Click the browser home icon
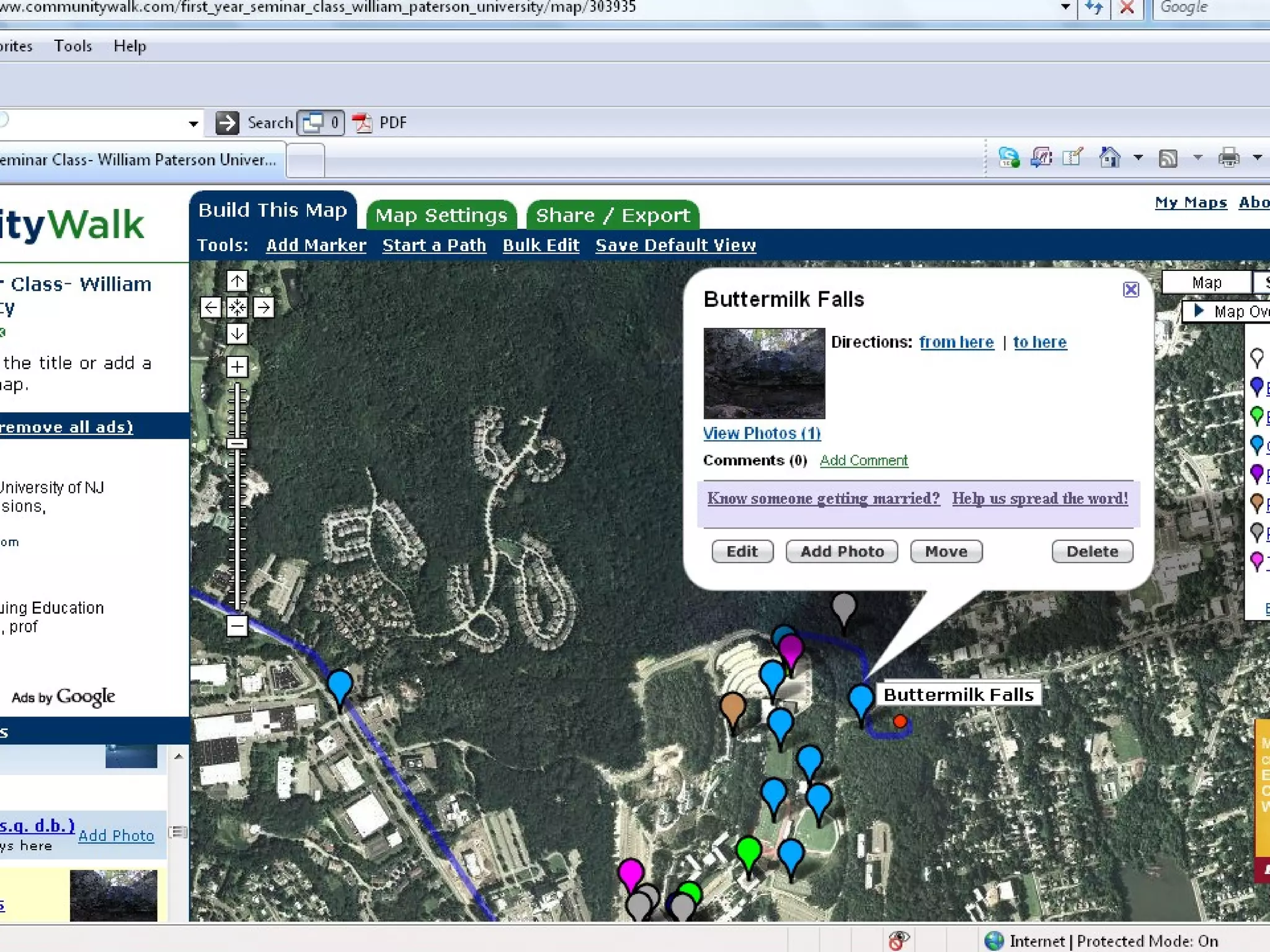 pos(1109,157)
